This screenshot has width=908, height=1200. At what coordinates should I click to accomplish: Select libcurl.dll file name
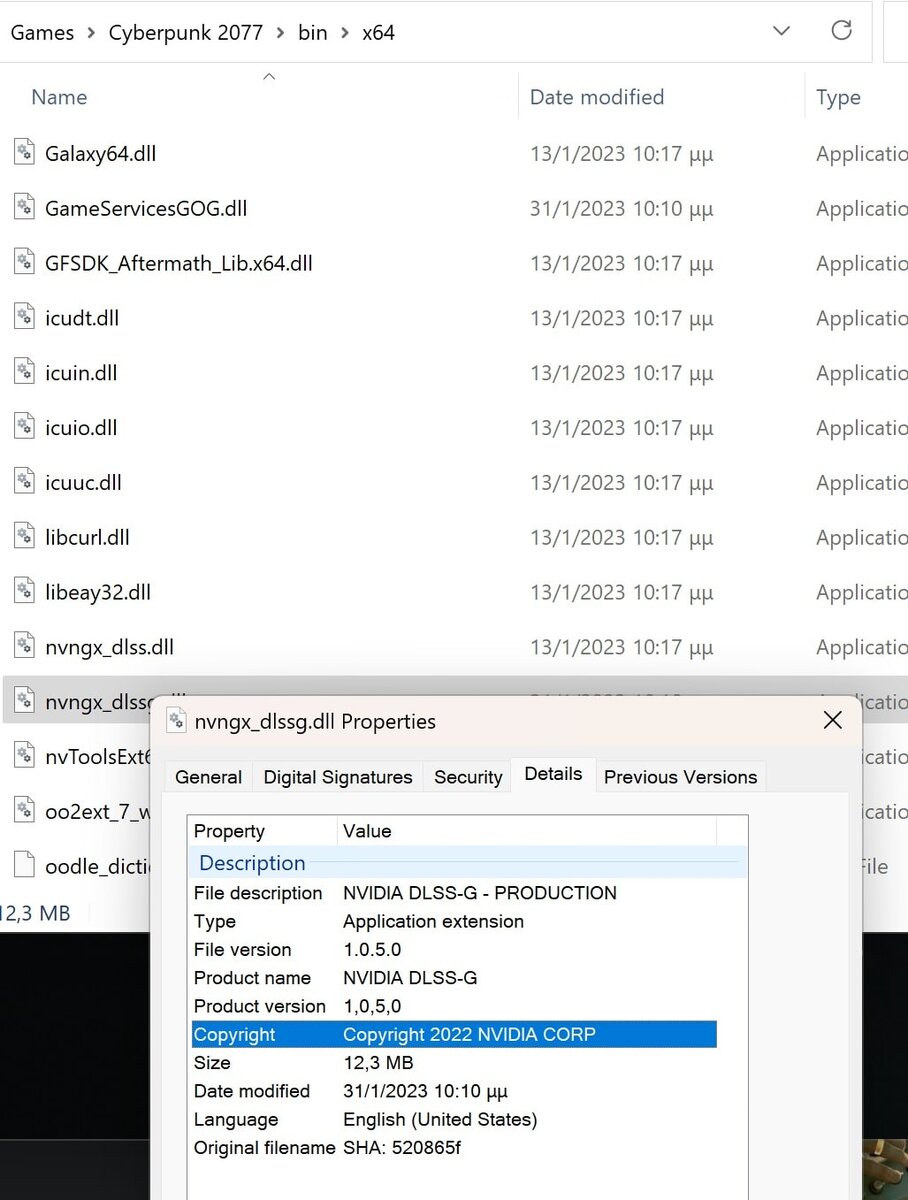point(87,537)
